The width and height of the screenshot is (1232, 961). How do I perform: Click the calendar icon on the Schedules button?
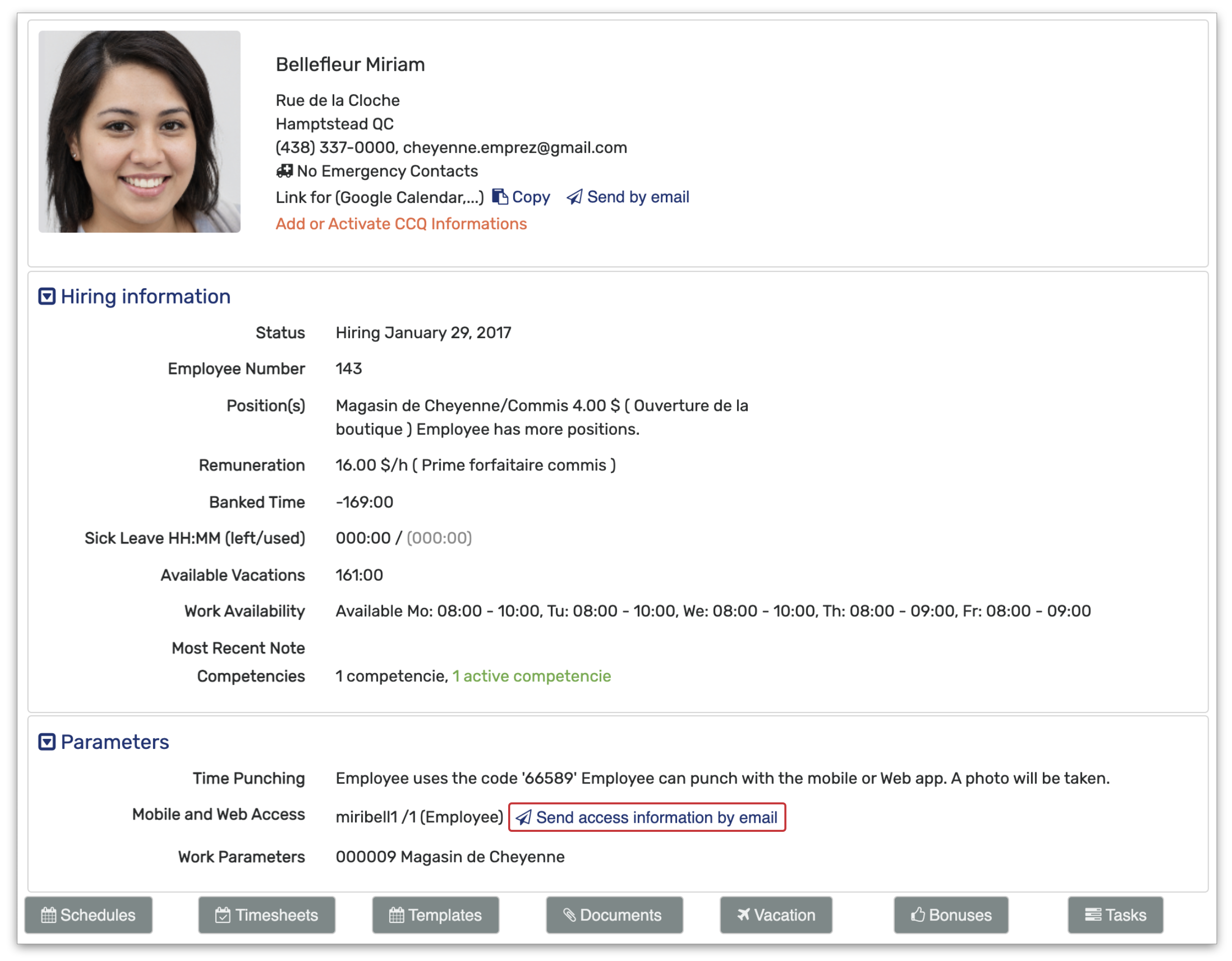pyautogui.click(x=48, y=915)
